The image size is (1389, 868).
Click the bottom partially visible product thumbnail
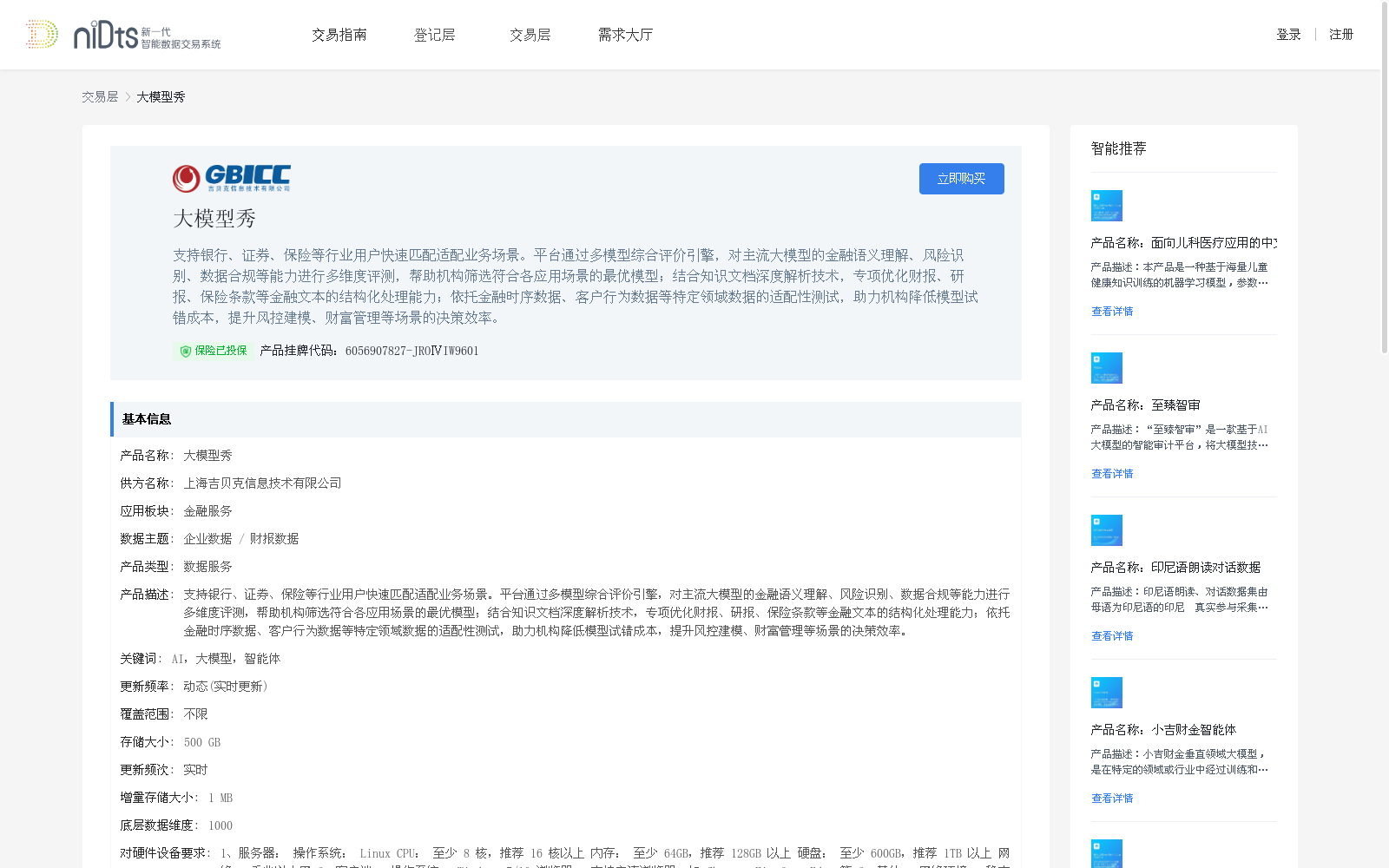click(x=1107, y=853)
